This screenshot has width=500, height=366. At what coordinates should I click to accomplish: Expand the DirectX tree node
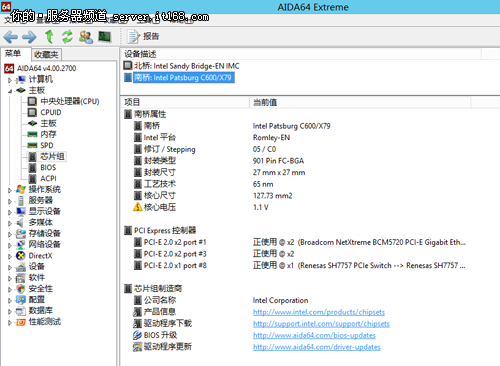pos(10,256)
